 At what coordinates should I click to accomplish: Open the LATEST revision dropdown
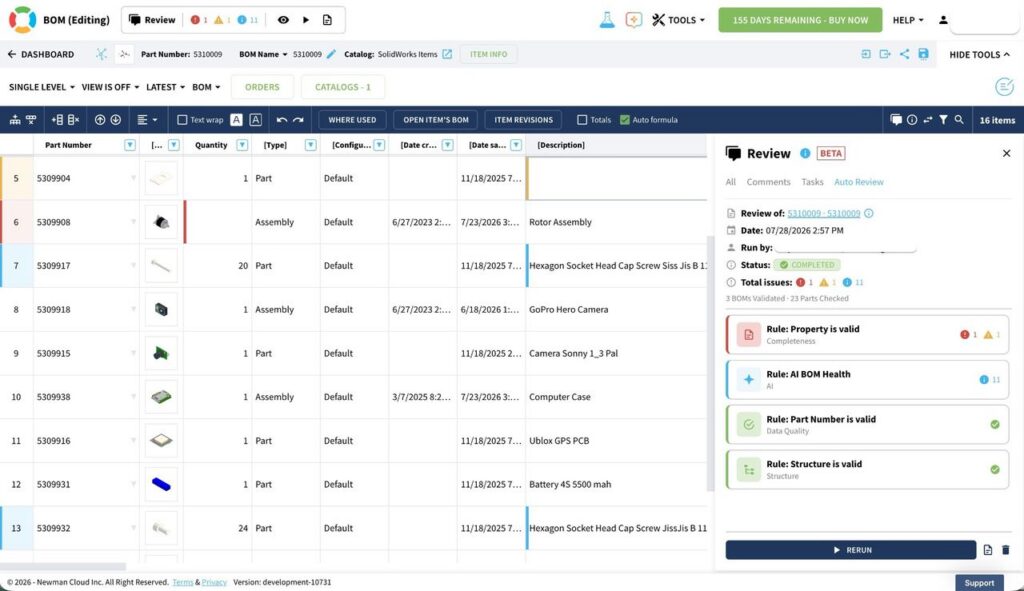click(165, 87)
